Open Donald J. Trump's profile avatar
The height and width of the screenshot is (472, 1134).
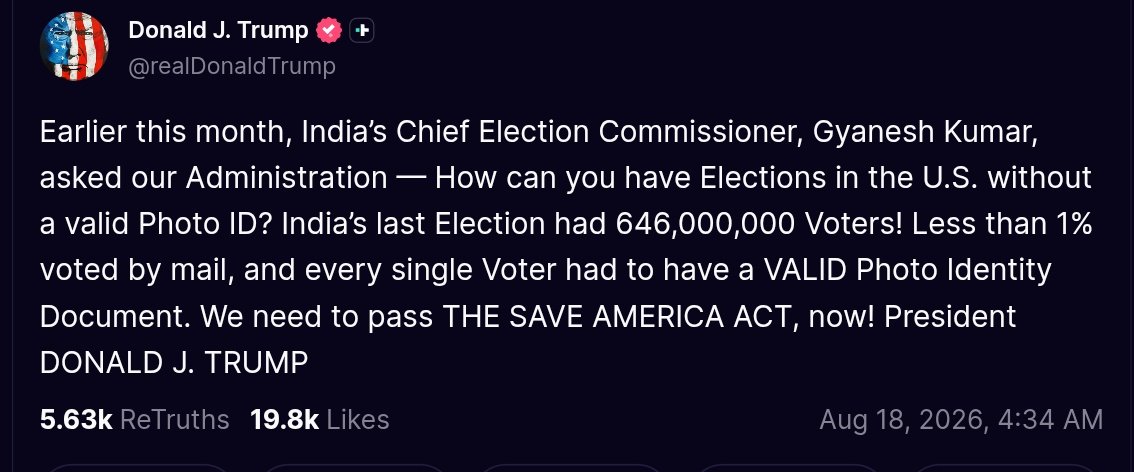tap(74, 46)
